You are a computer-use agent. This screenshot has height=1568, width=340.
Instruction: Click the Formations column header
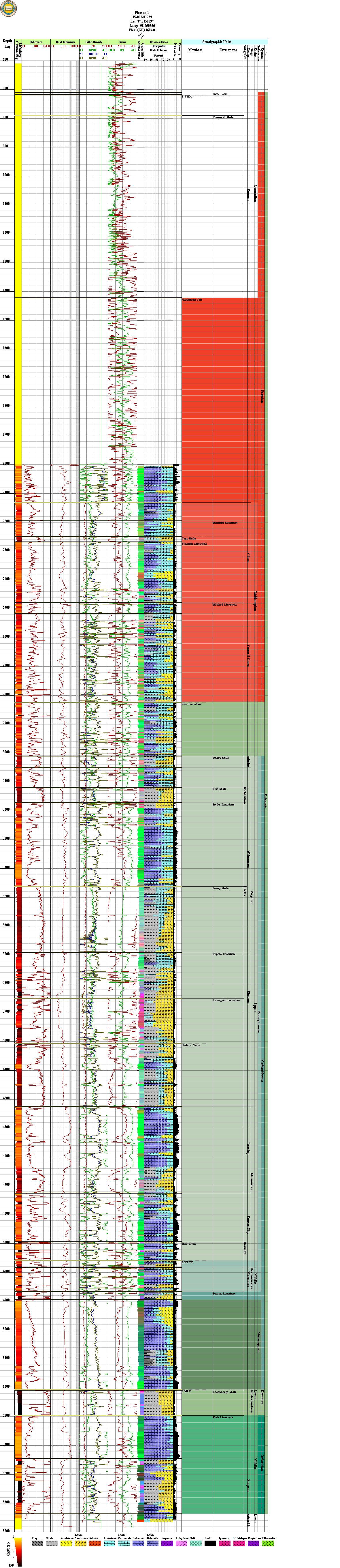click(x=228, y=50)
